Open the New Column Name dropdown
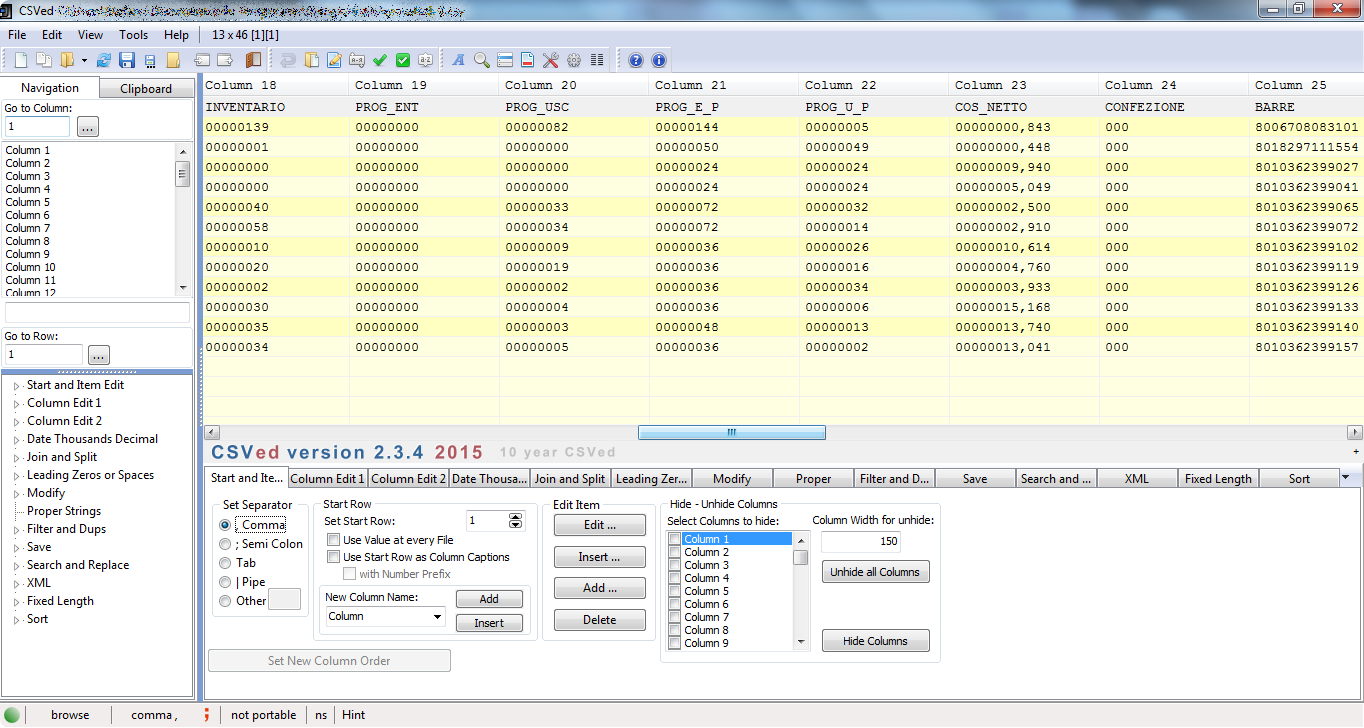 pos(437,617)
